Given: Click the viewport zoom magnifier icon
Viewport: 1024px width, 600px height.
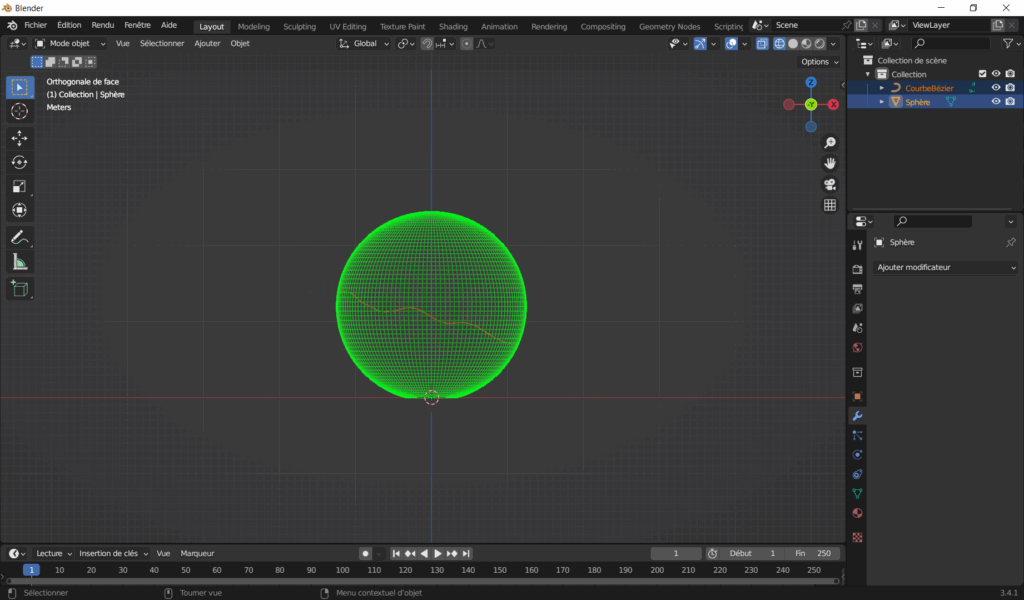Looking at the screenshot, I should [x=830, y=142].
